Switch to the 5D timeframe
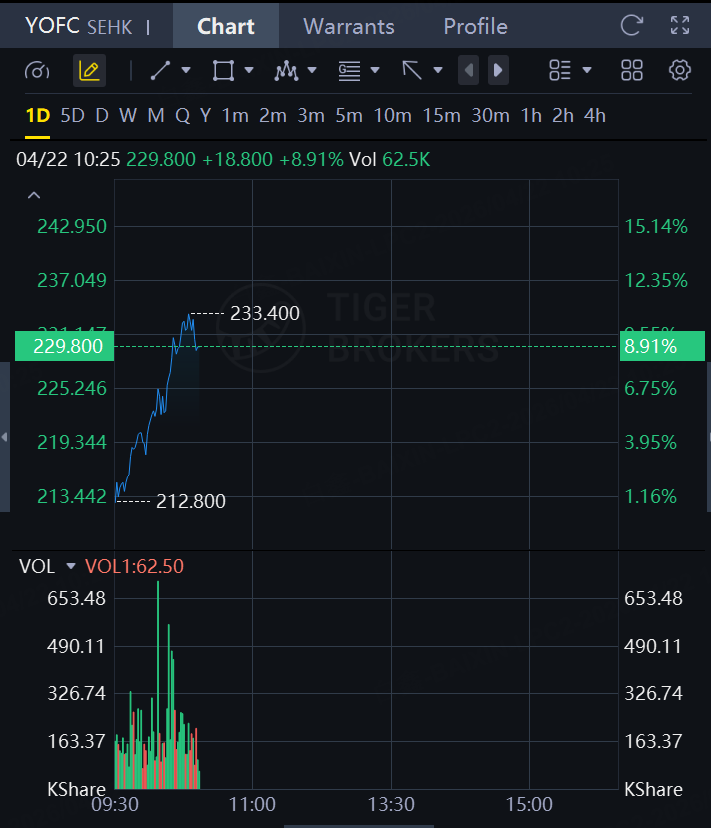The height and width of the screenshot is (828, 711). [x=72, y=116]
